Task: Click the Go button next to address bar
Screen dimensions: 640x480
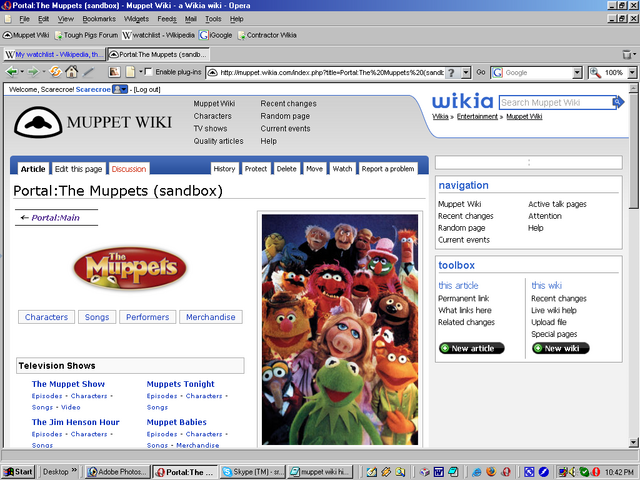Action: click(x=481, y=72)
